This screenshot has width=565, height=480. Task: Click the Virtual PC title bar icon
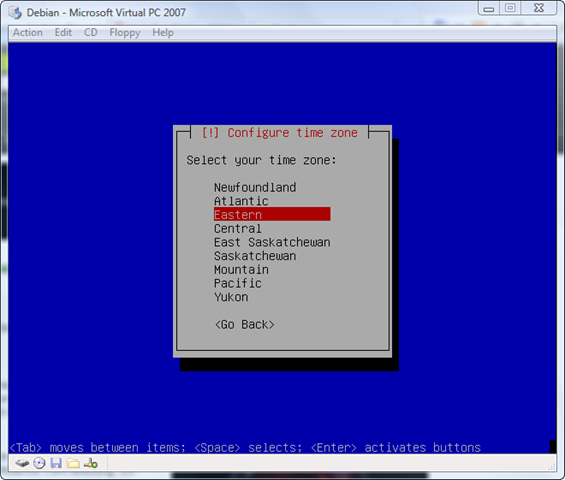15,13
